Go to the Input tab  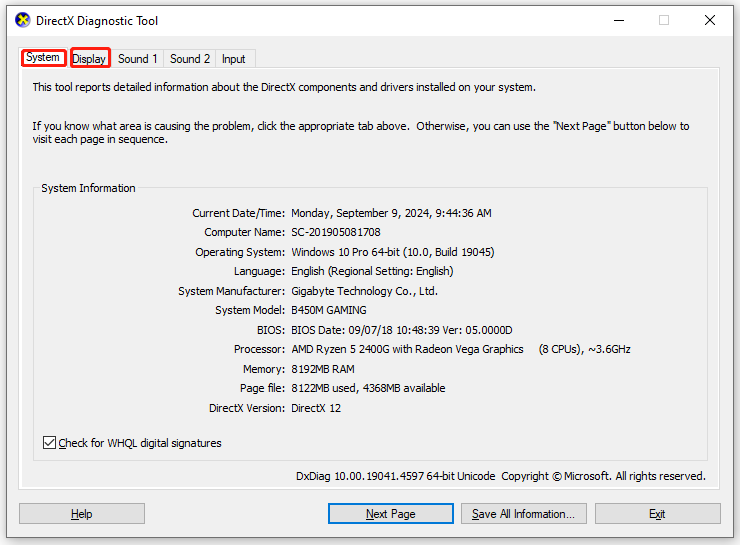point(234,59)
